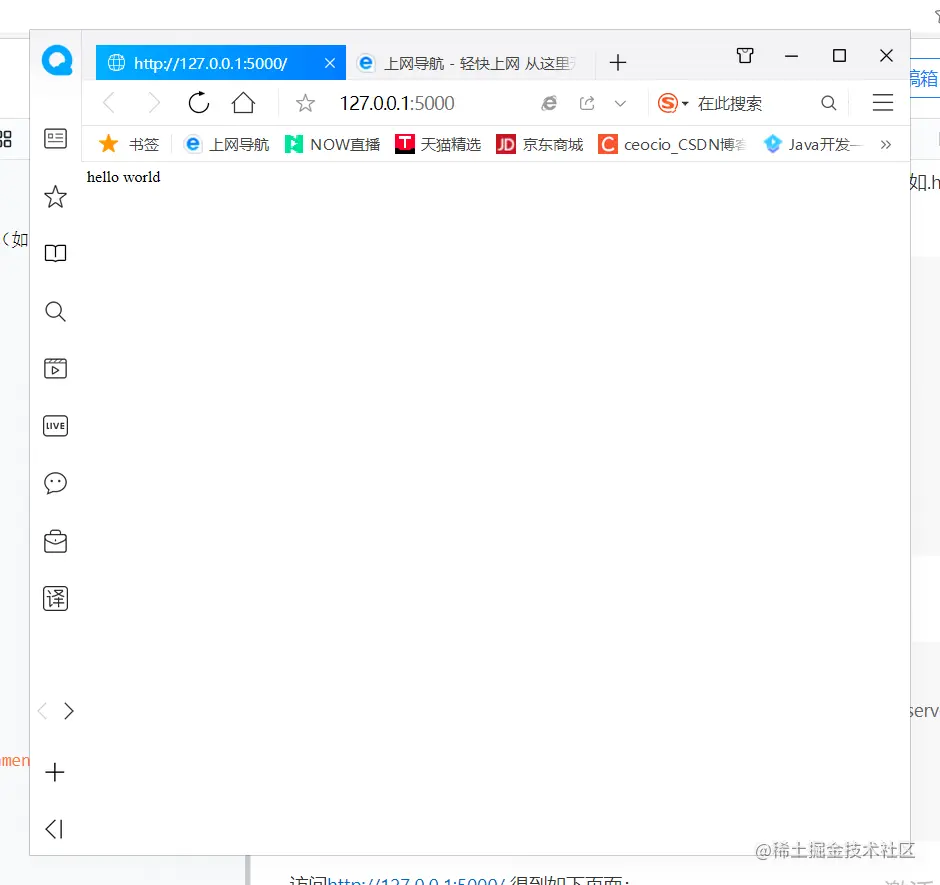Open the 天猫精选 bookmark
Image resolution: width=940 pixels, height=885 pixels.
[438, 144]
